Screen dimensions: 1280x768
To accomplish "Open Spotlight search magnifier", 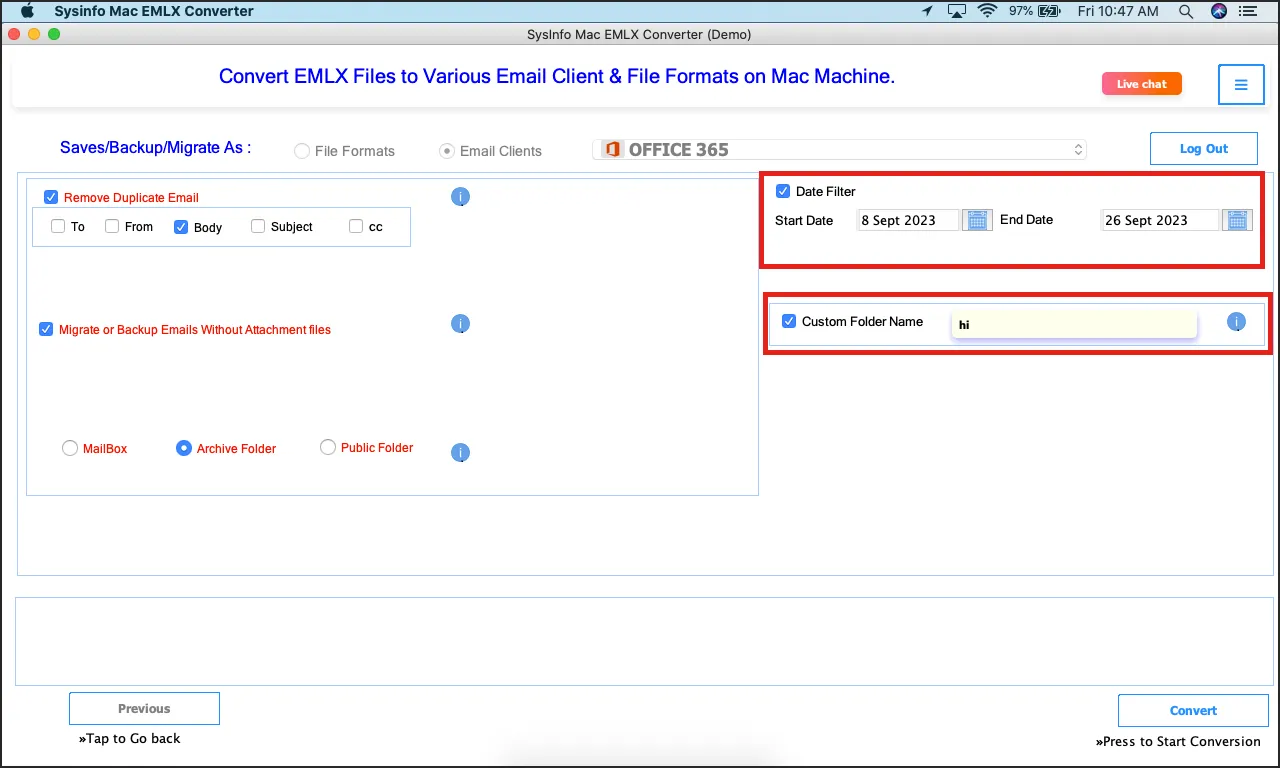I will 1186,11.
